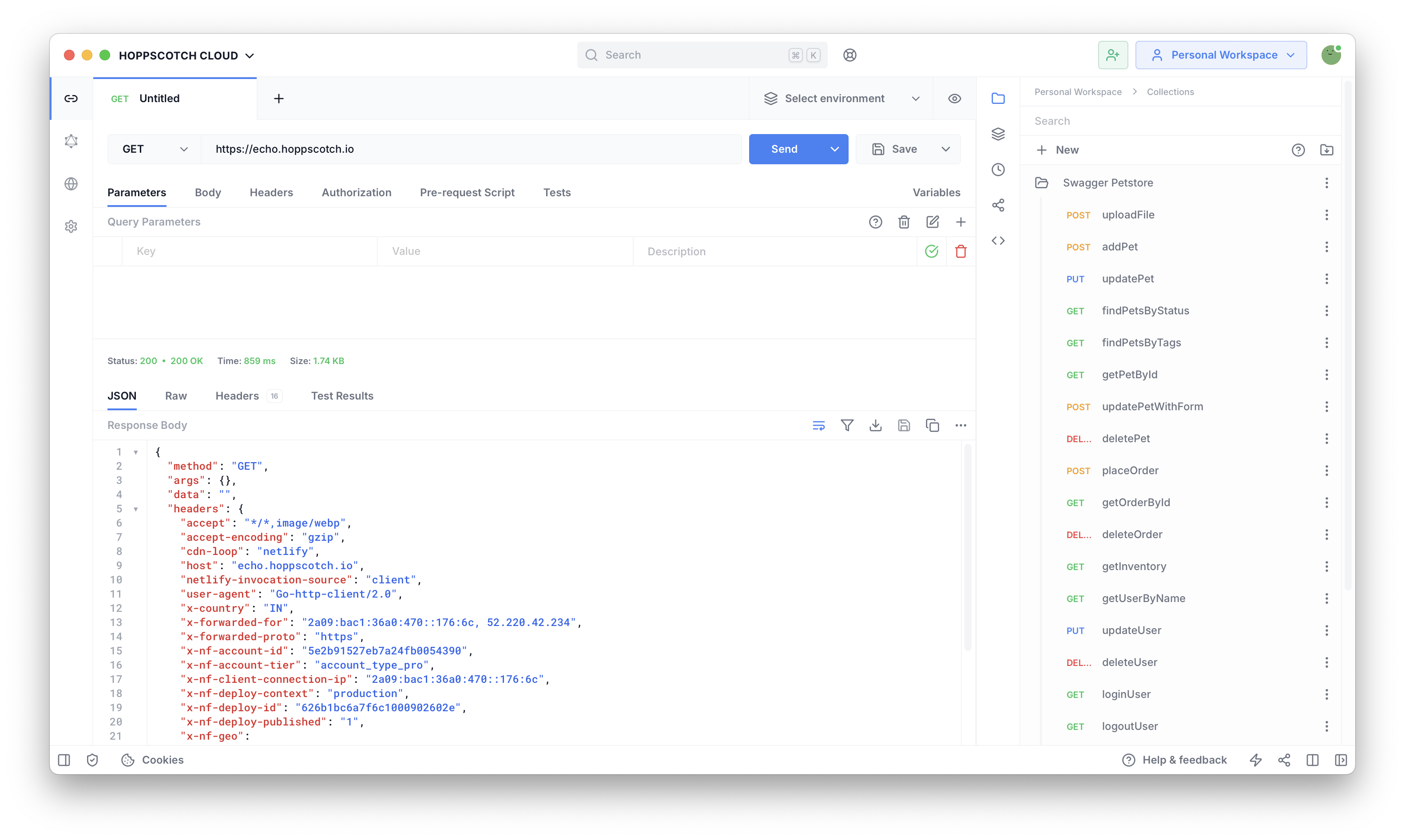Viewport: 1405px width, 840px height.
Task: Open the user profile avatar
Action: tap(1331, 55)
